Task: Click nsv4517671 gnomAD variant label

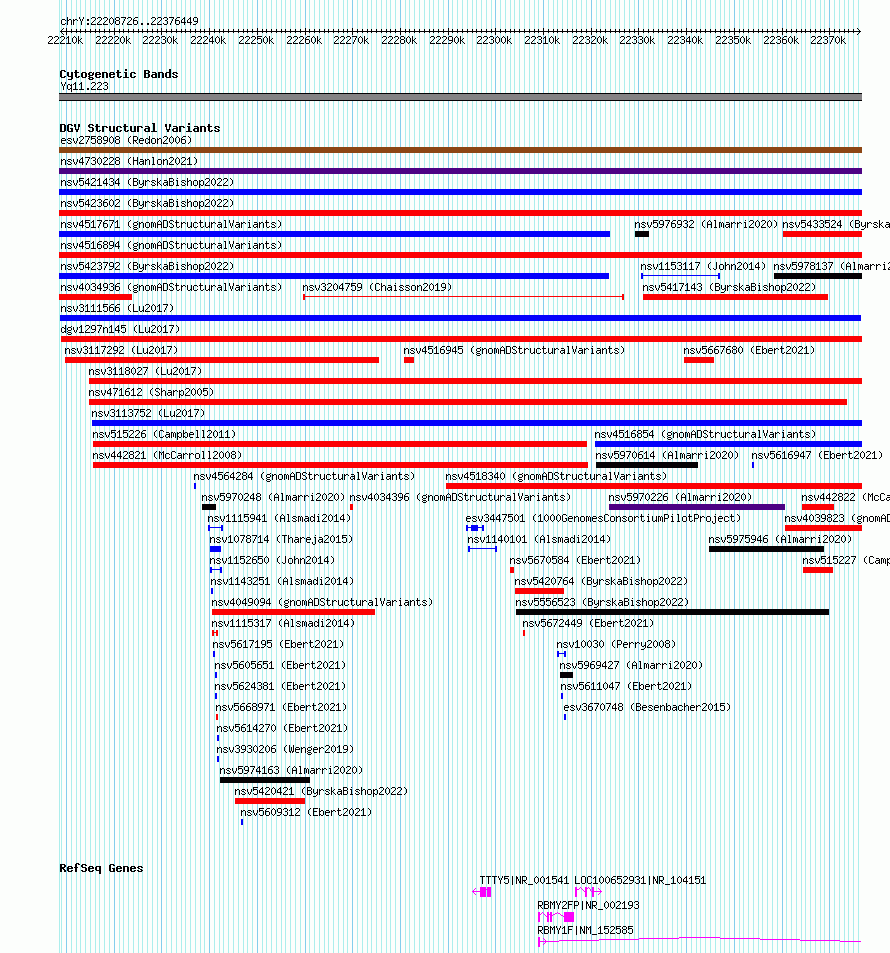Action: point(171,224)
